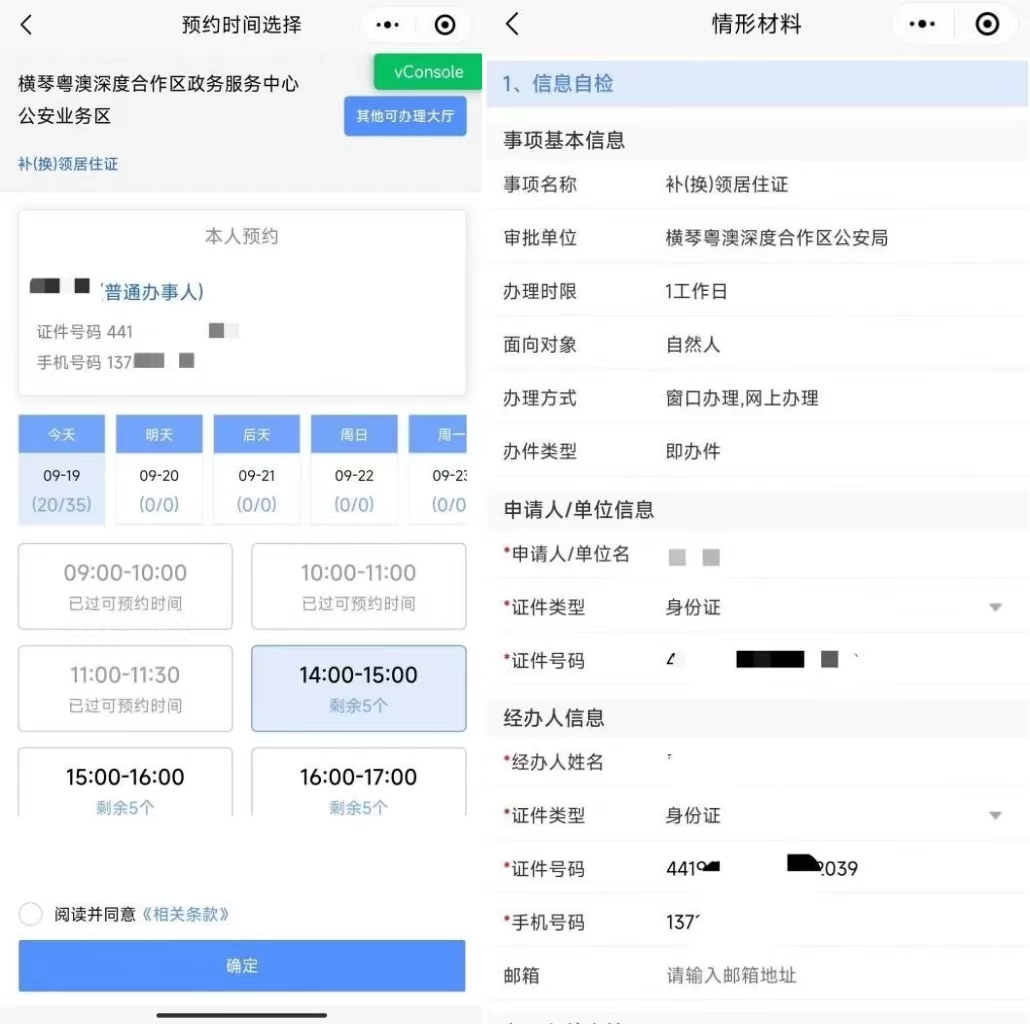Open the left mini-program more options menu
Screen dimensions: 1030x1024
coord(388,25)
